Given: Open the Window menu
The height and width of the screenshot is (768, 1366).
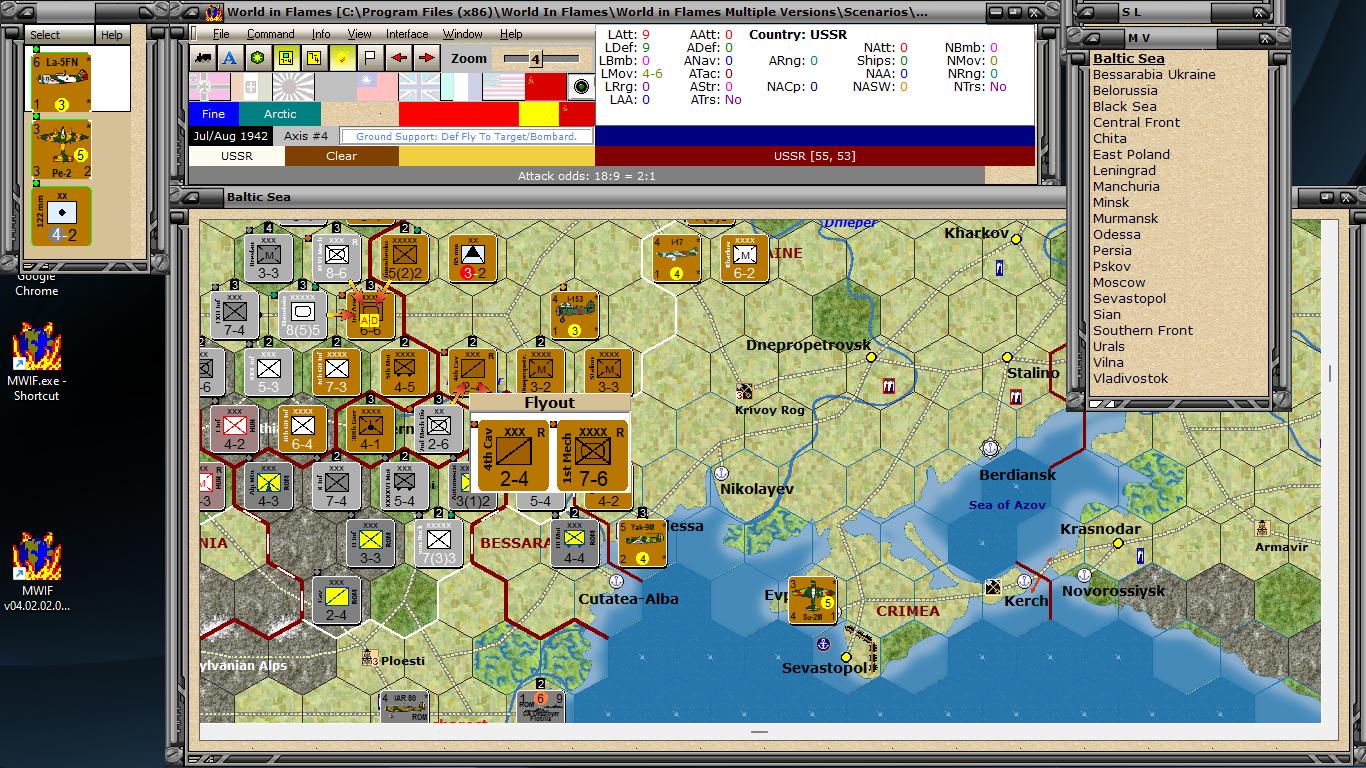Looking at the screenshot, I should click(463, 34).
